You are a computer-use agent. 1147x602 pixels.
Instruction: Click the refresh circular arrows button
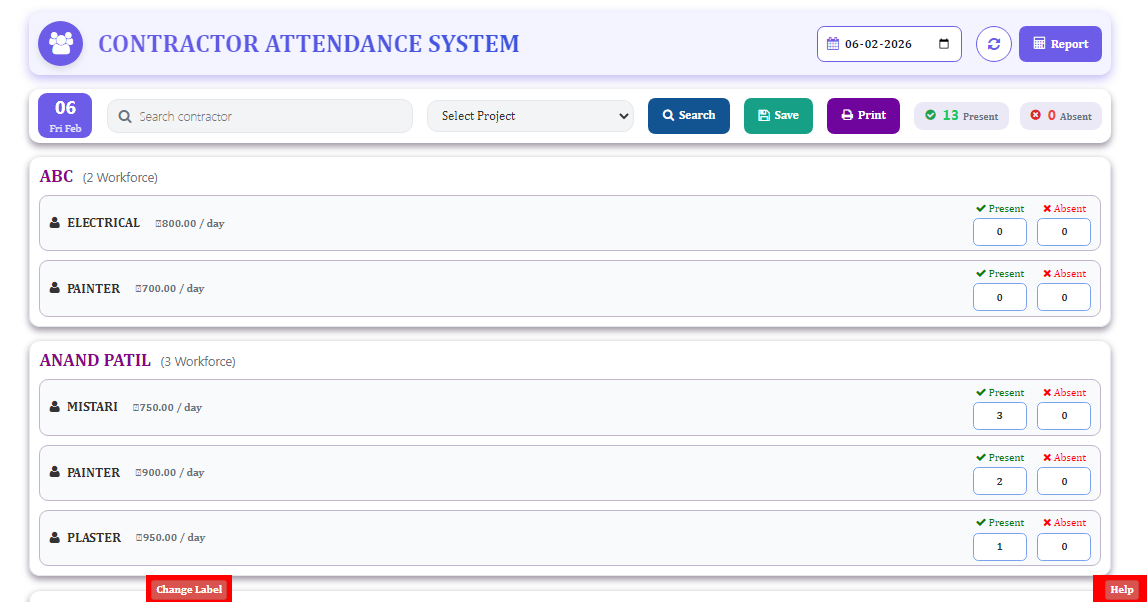[x=993, y=44]
